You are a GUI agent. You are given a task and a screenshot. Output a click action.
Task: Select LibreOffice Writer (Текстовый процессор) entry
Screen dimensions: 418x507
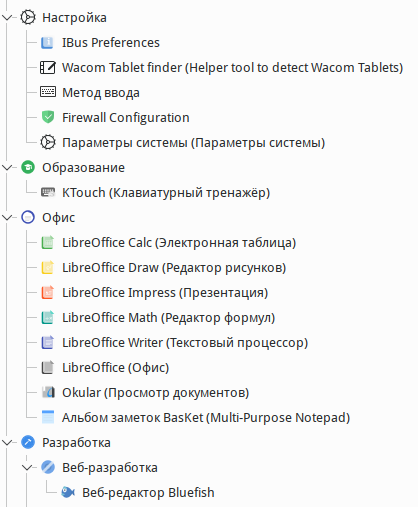[185, 343]
